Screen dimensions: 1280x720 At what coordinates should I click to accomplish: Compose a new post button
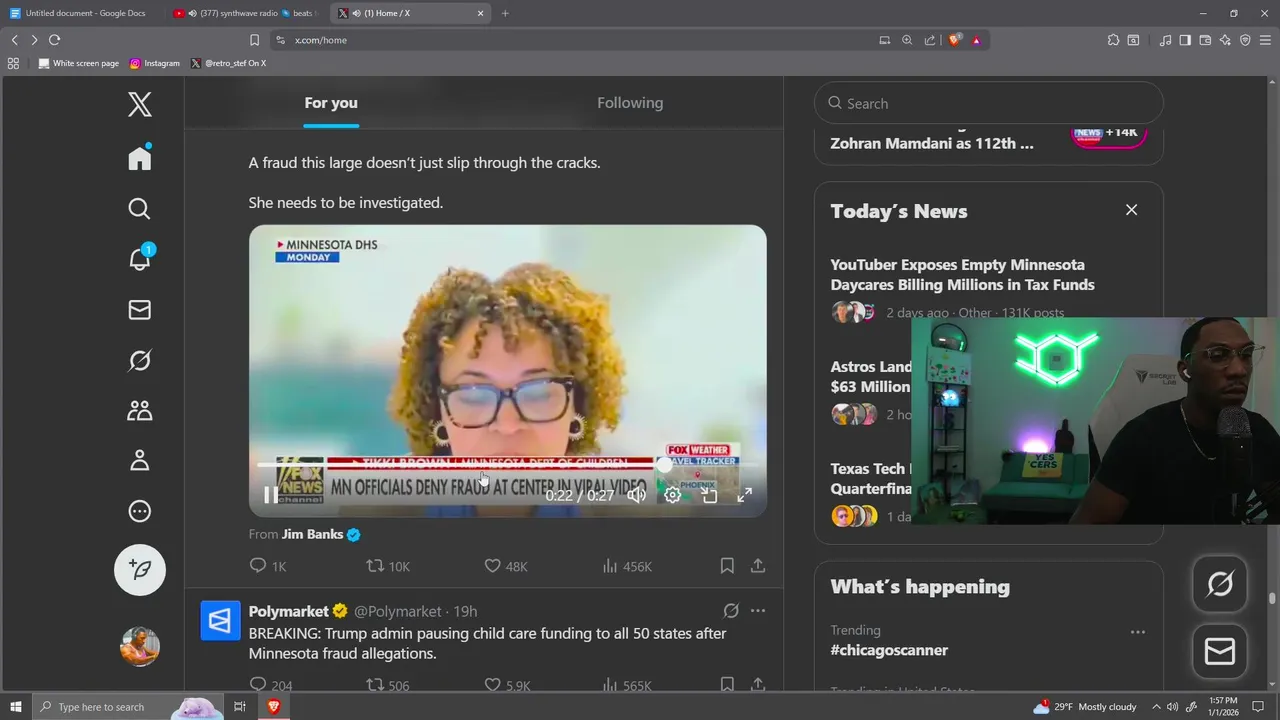click(x=140, y=569)
